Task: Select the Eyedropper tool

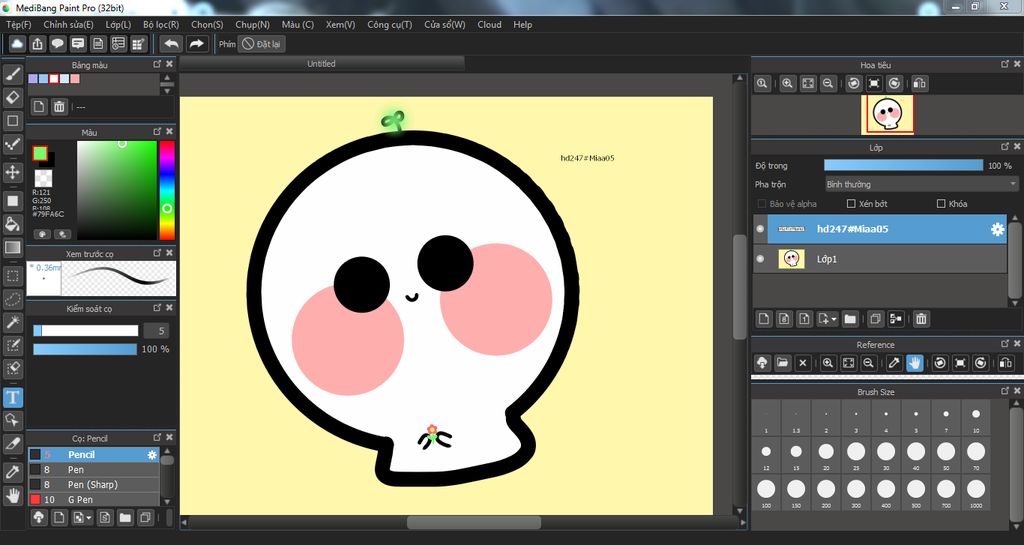Action: [x=13, y=471]
